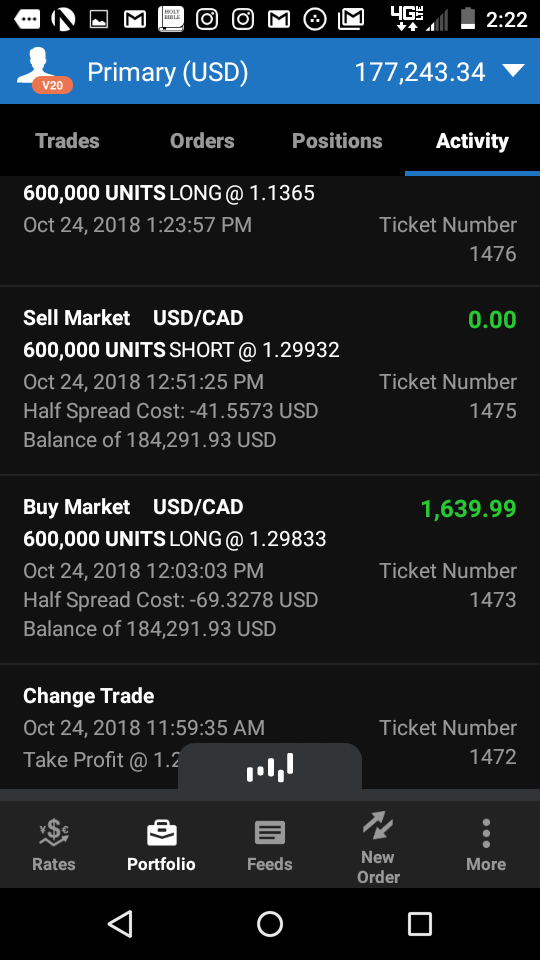
Task: Open Sell Market USD/CAD ticket 1475
Action: pos(270,380)
